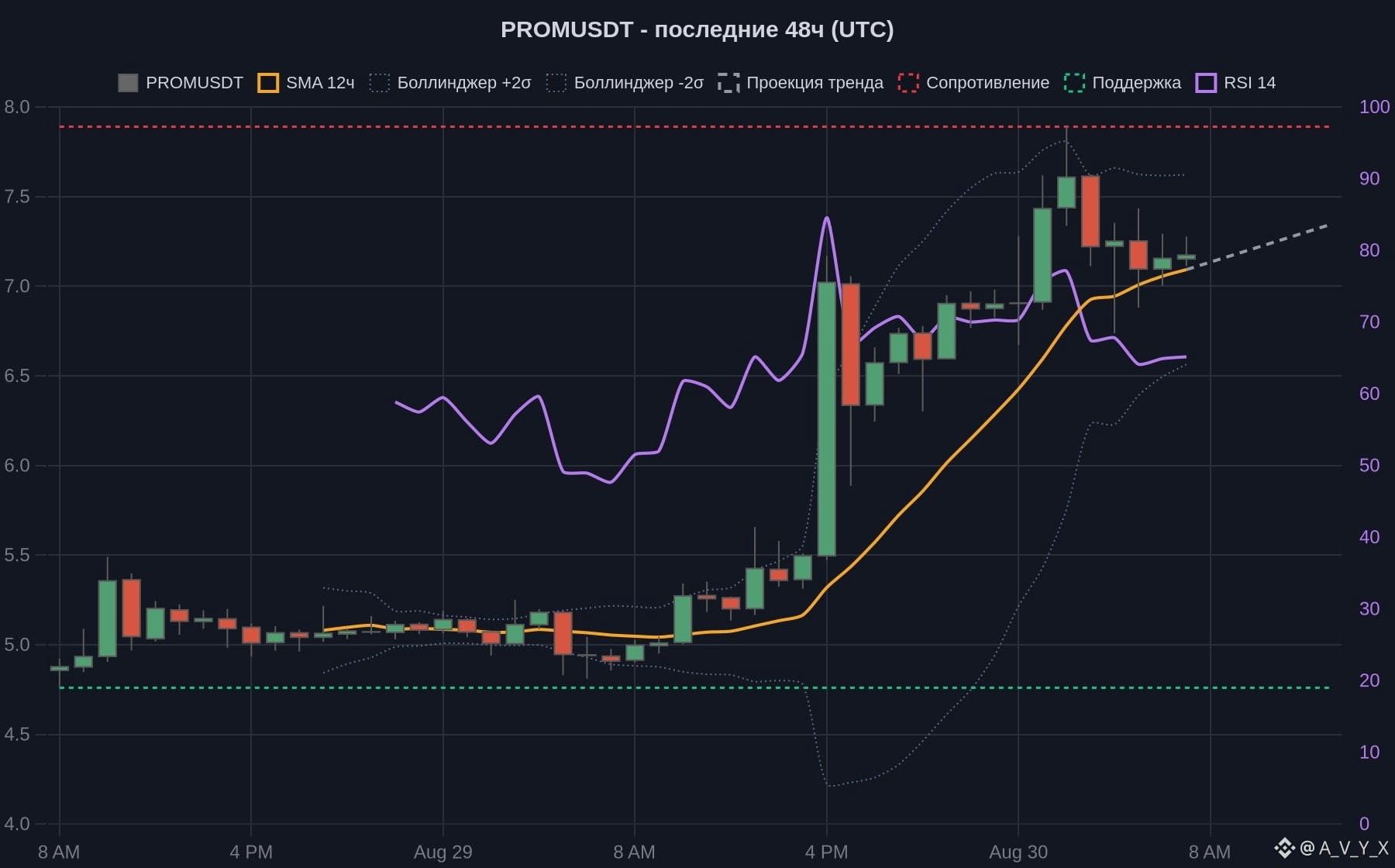Click the 80 value on RSI axis
Image resolution: width=1395 pixels, height=868 pixels.
tap(1369, 250)
